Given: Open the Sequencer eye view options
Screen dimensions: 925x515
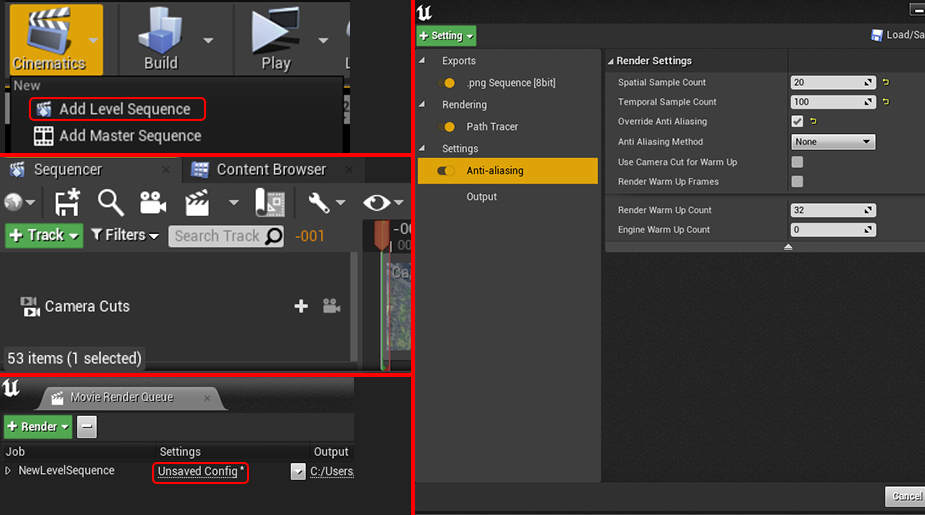Looking at the screenshot, I should point(383,202).
